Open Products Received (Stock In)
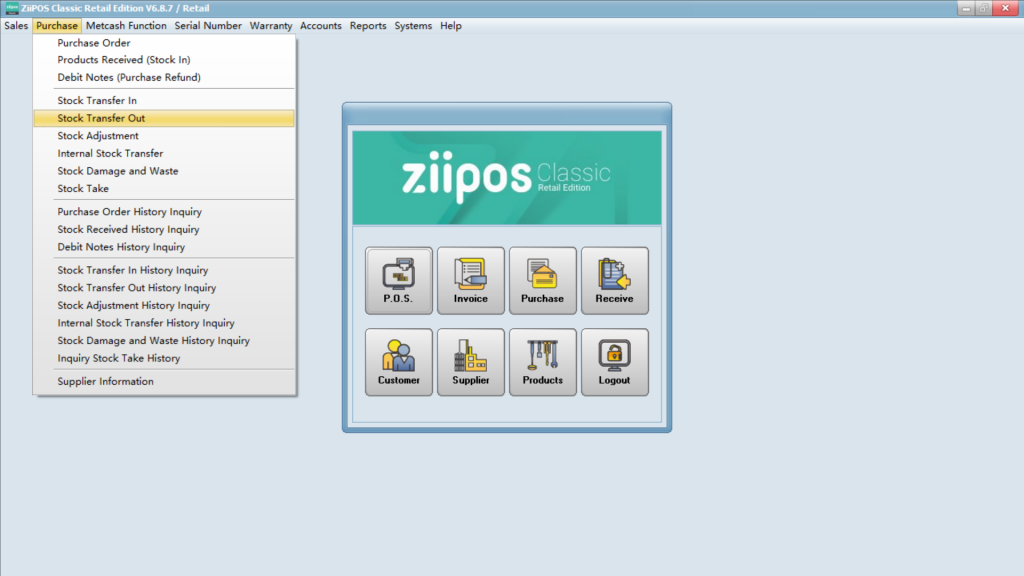Image resolution: width=1024 pixels, height=576 pixels. [x=123, y=60]
